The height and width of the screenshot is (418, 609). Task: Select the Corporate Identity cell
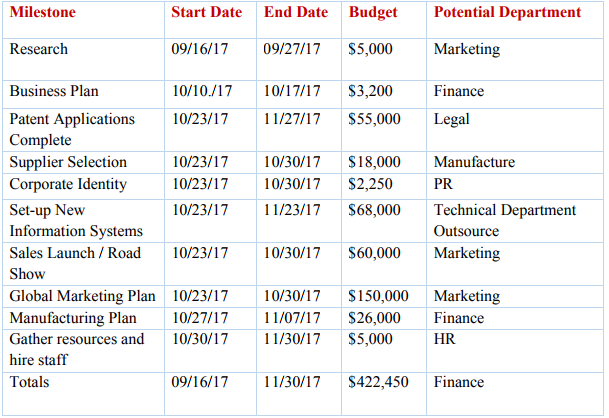(x=68, y=184)
